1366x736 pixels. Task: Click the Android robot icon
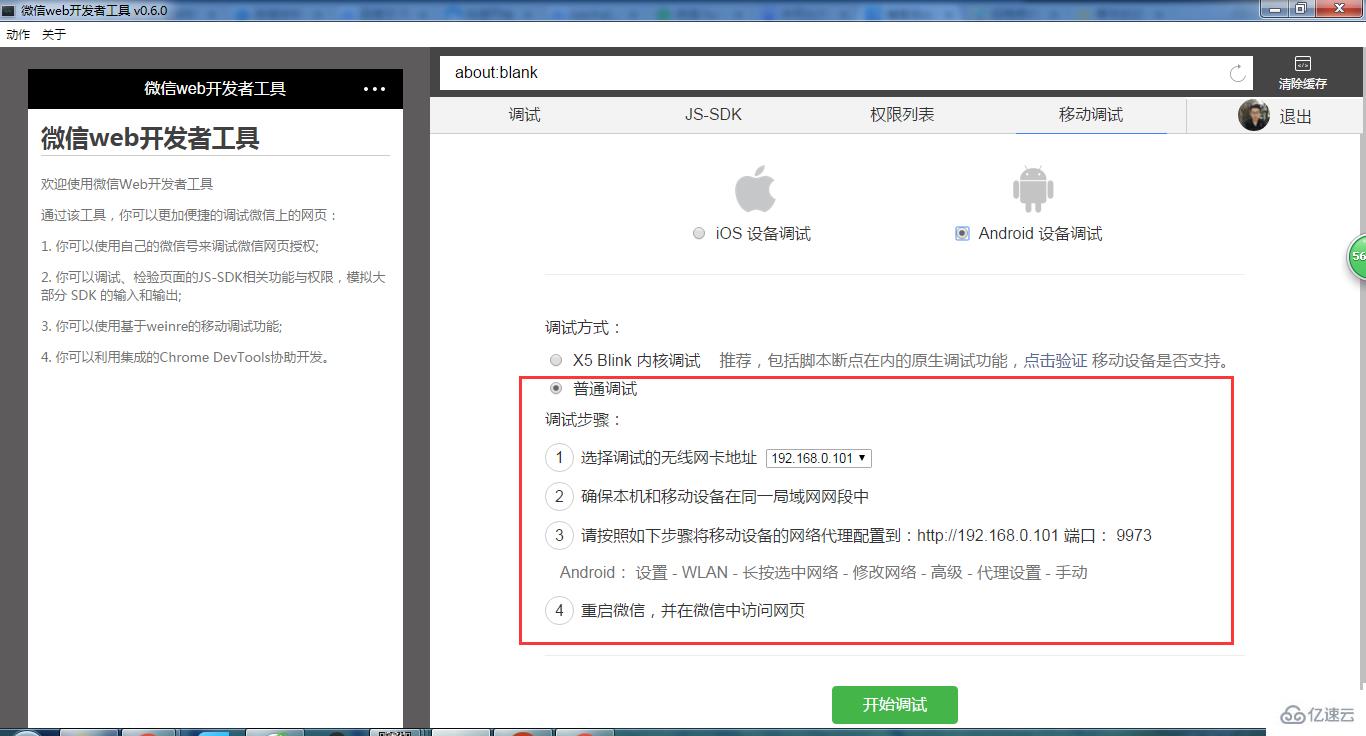coord(1033,189)
